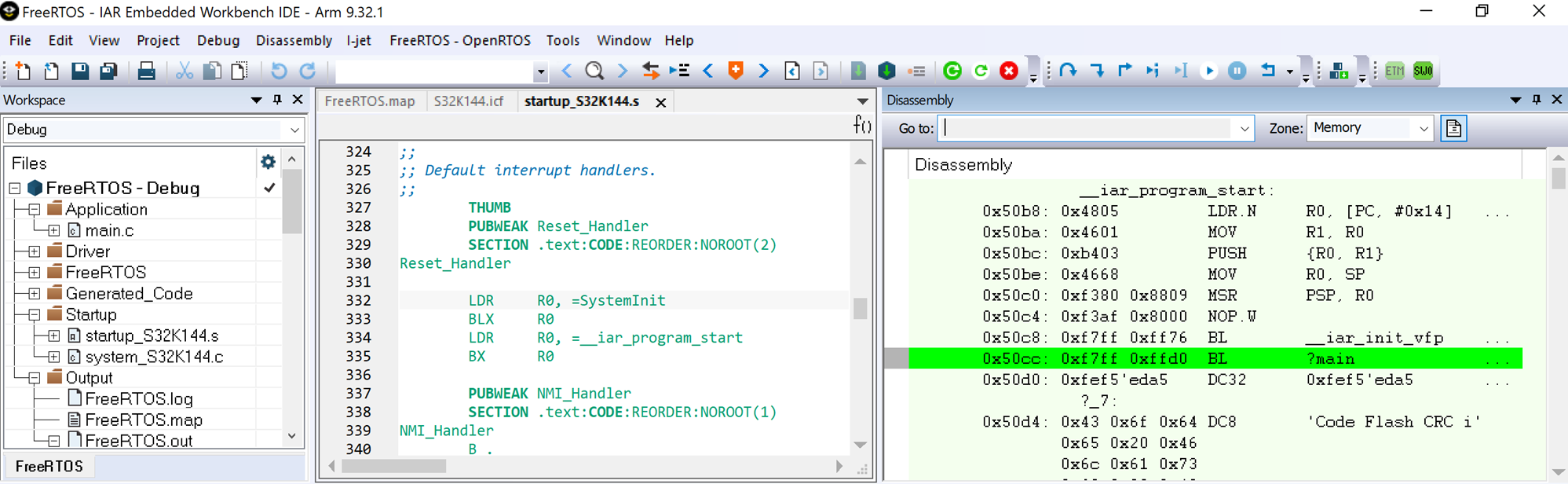1568x484 pixels.
Task: Navigate forward with the page-arrow icon
Action: pos(821,71)
